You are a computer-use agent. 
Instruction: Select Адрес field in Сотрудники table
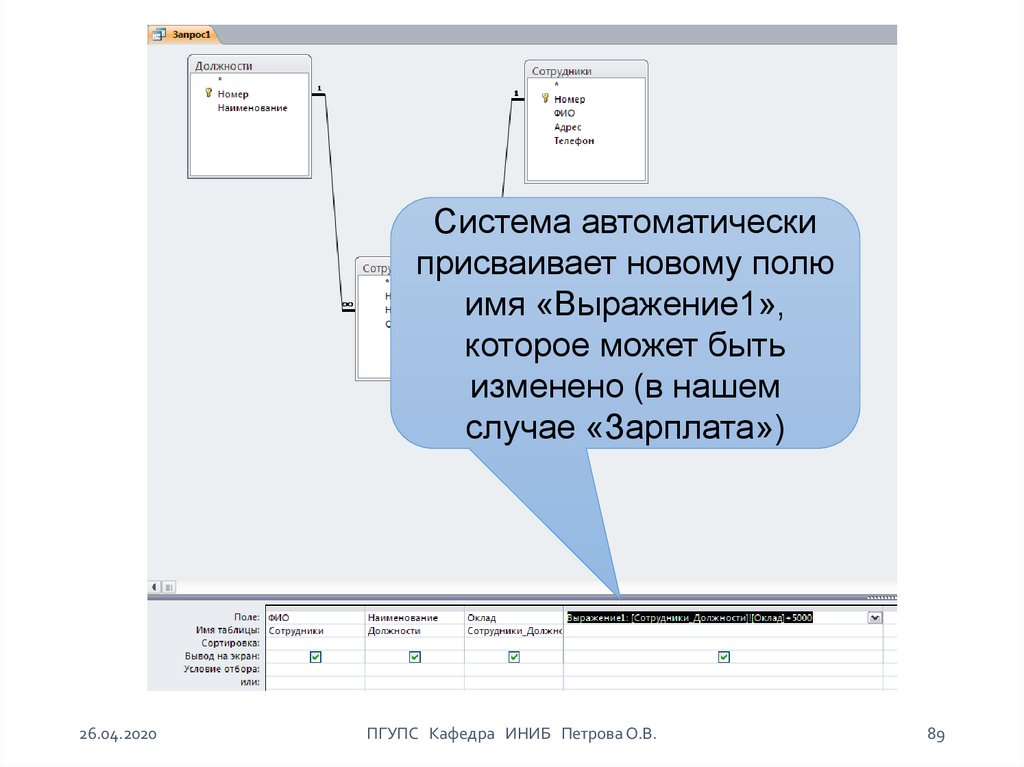pos(566,127)
